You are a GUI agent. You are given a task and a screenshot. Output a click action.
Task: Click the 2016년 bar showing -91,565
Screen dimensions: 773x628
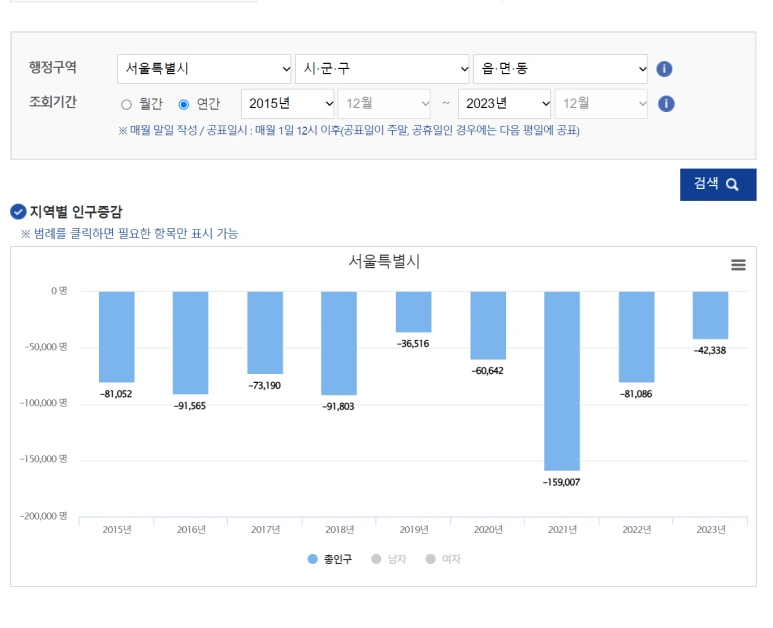pyautogui.click(x=191, y=343)
